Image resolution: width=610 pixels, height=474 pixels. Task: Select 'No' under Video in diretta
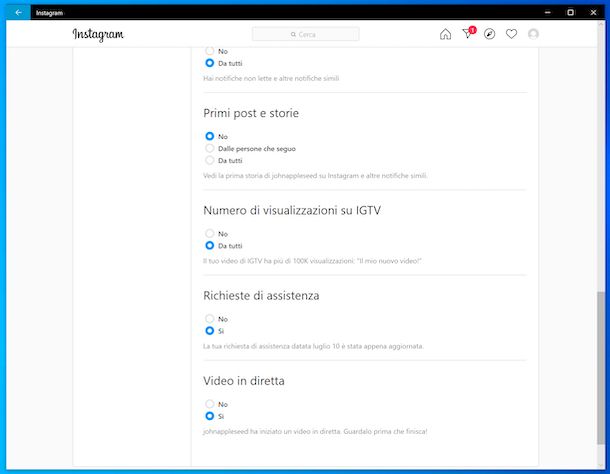[210, 404]
